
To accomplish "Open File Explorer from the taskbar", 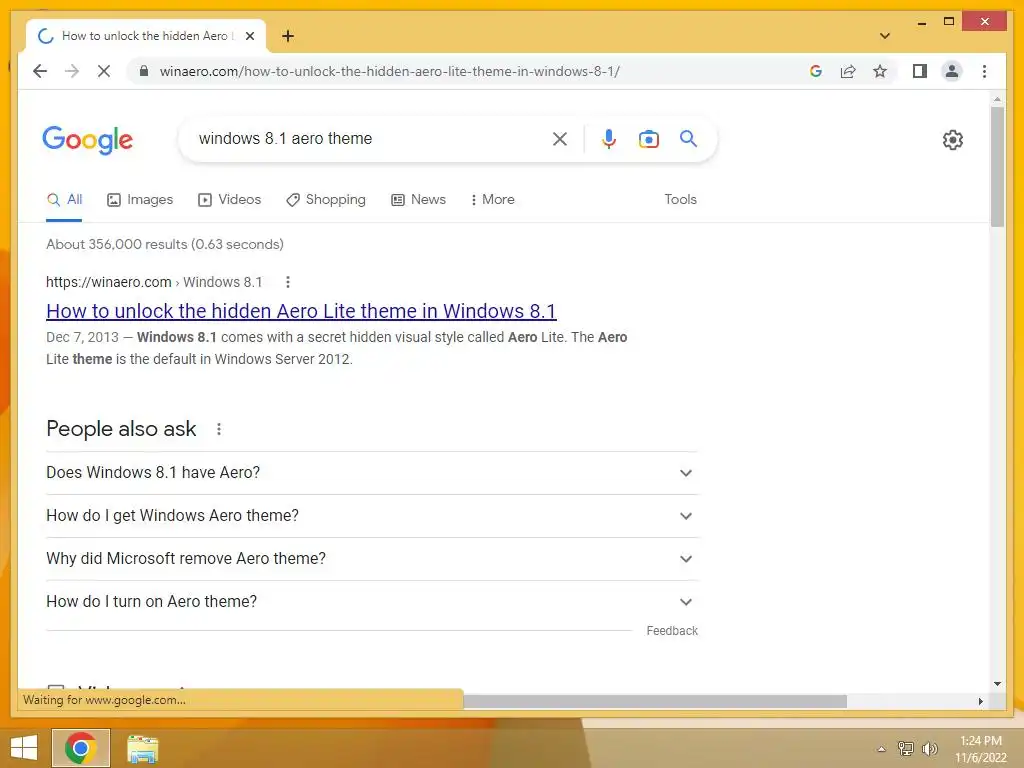I will tap(142, 749).
